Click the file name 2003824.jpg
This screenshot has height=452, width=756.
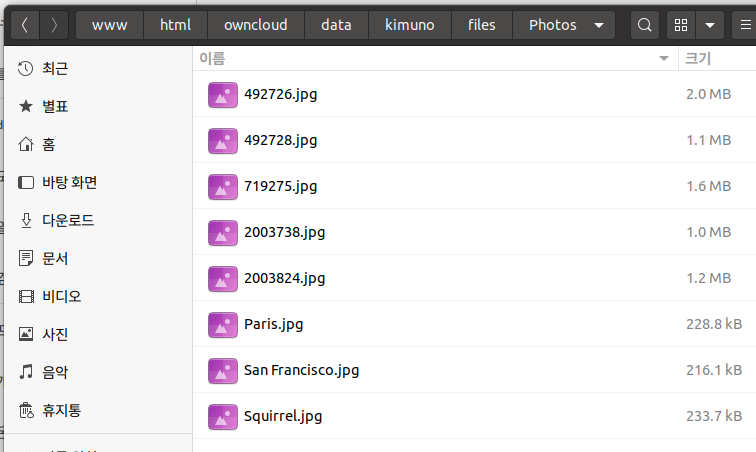(284, 279)
